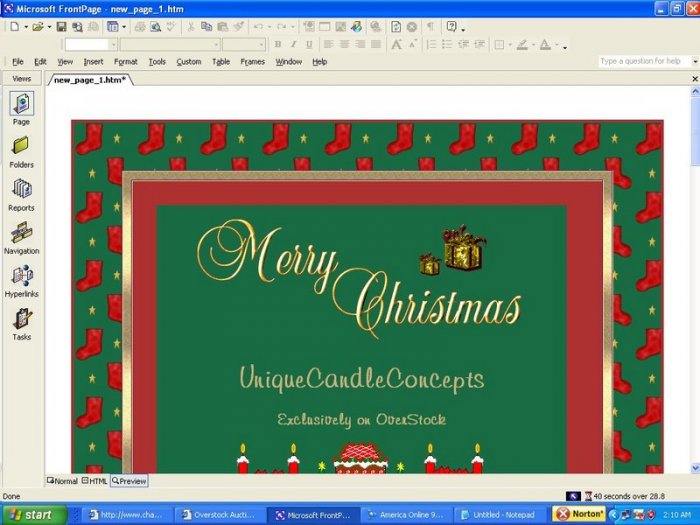The image size is (700, 525).
Task: Open the Font Size dropdown box
Action: (244, 45)
